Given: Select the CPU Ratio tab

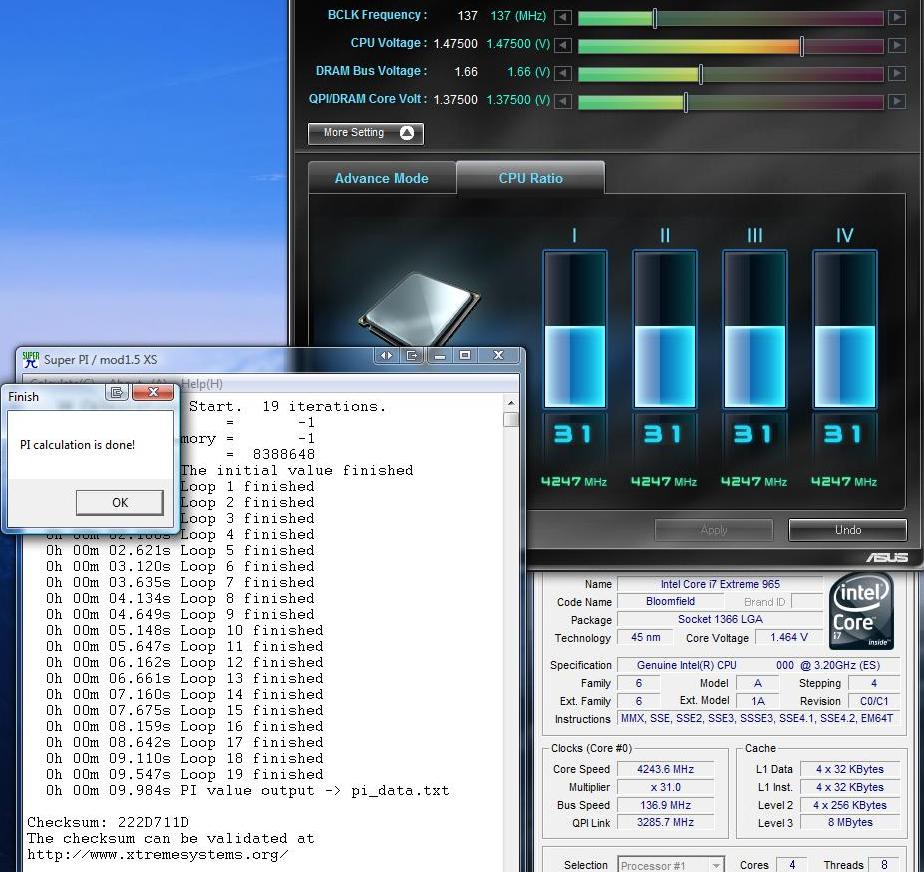Looking at the screenshot, I should coord(530,178).
